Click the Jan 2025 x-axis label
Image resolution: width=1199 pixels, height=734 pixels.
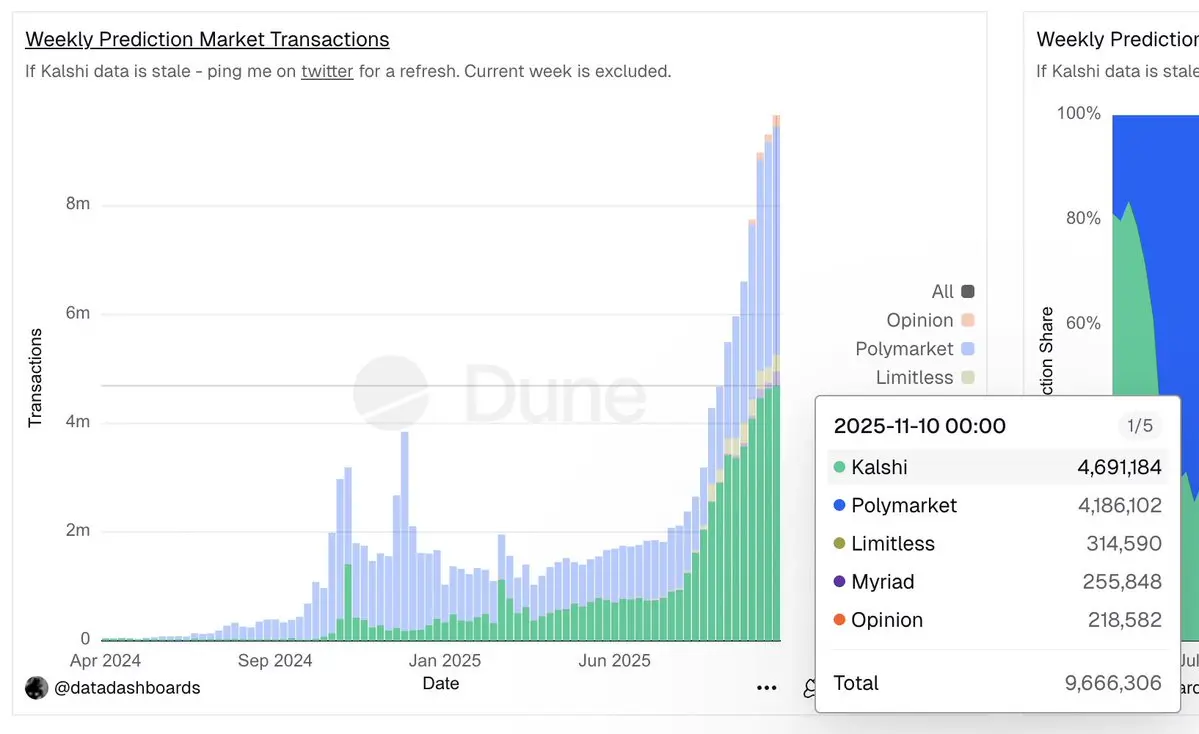pos(445,661)
